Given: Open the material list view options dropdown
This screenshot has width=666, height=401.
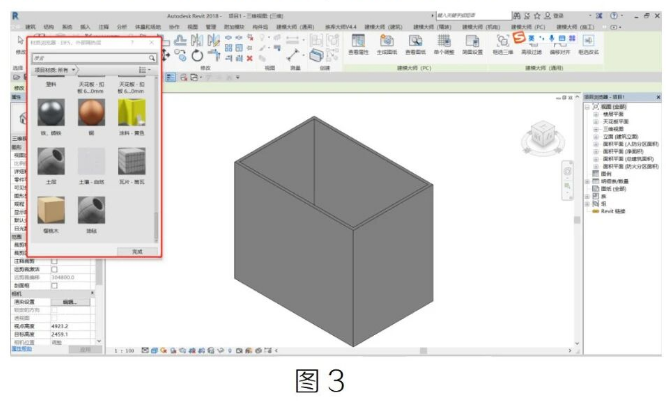Looking at the screenshot, I should click(144, 70).
